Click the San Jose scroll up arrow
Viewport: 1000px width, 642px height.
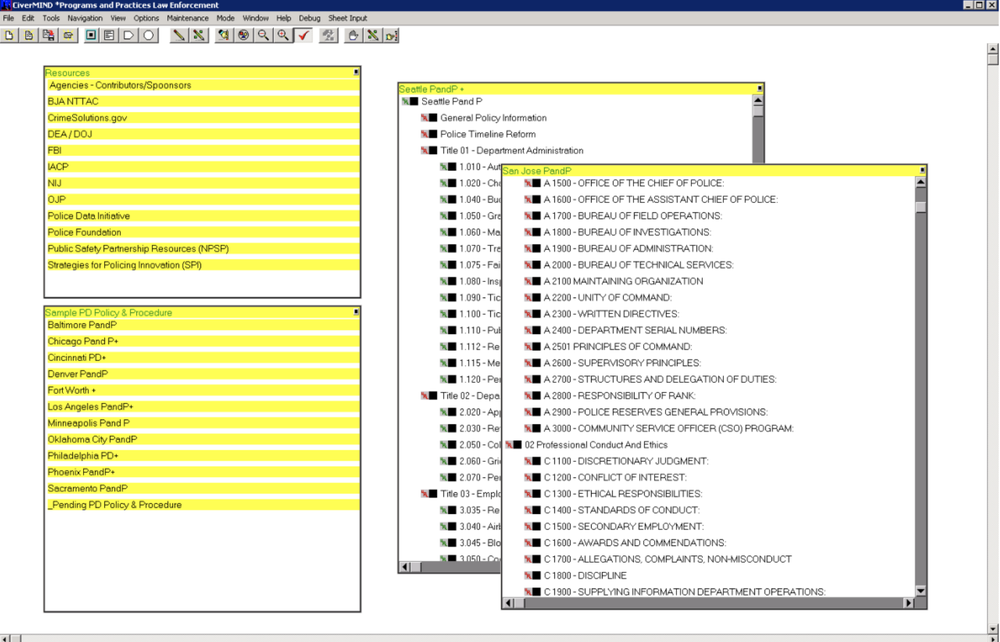click(x=920, y=182)
